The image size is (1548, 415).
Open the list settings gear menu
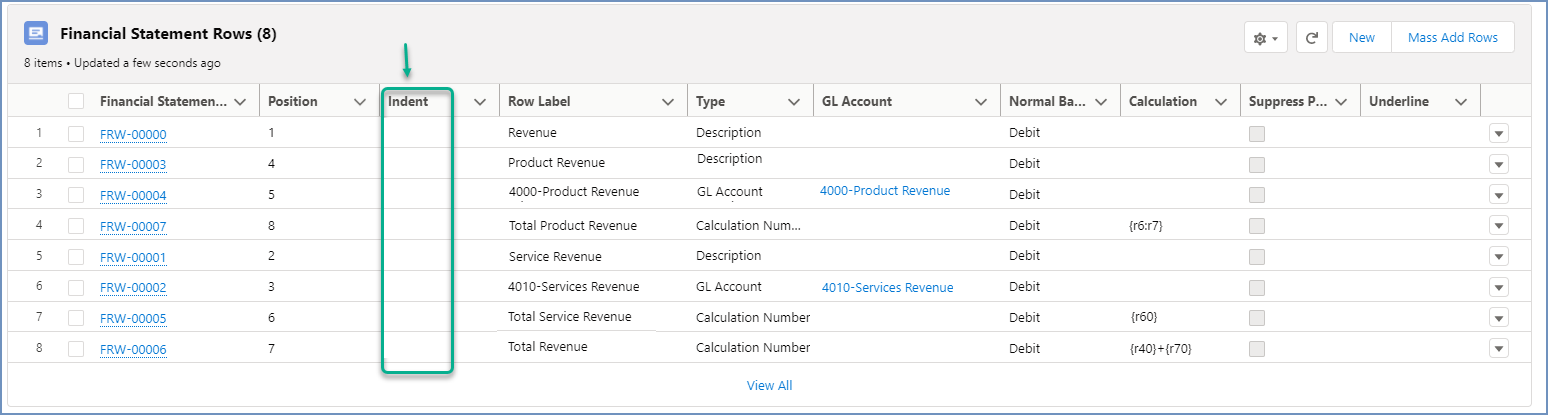click(x=1265, y=38)
